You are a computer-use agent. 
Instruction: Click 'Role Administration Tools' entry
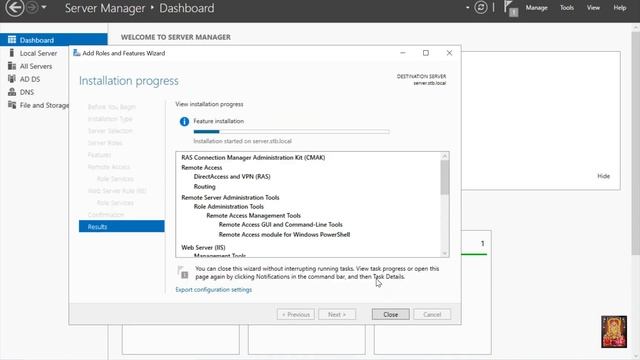pyautogui.click(x=229, y=207)
